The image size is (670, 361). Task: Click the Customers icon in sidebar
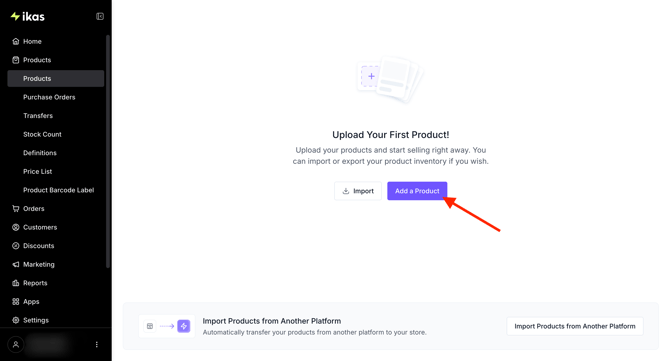(16, 227)
